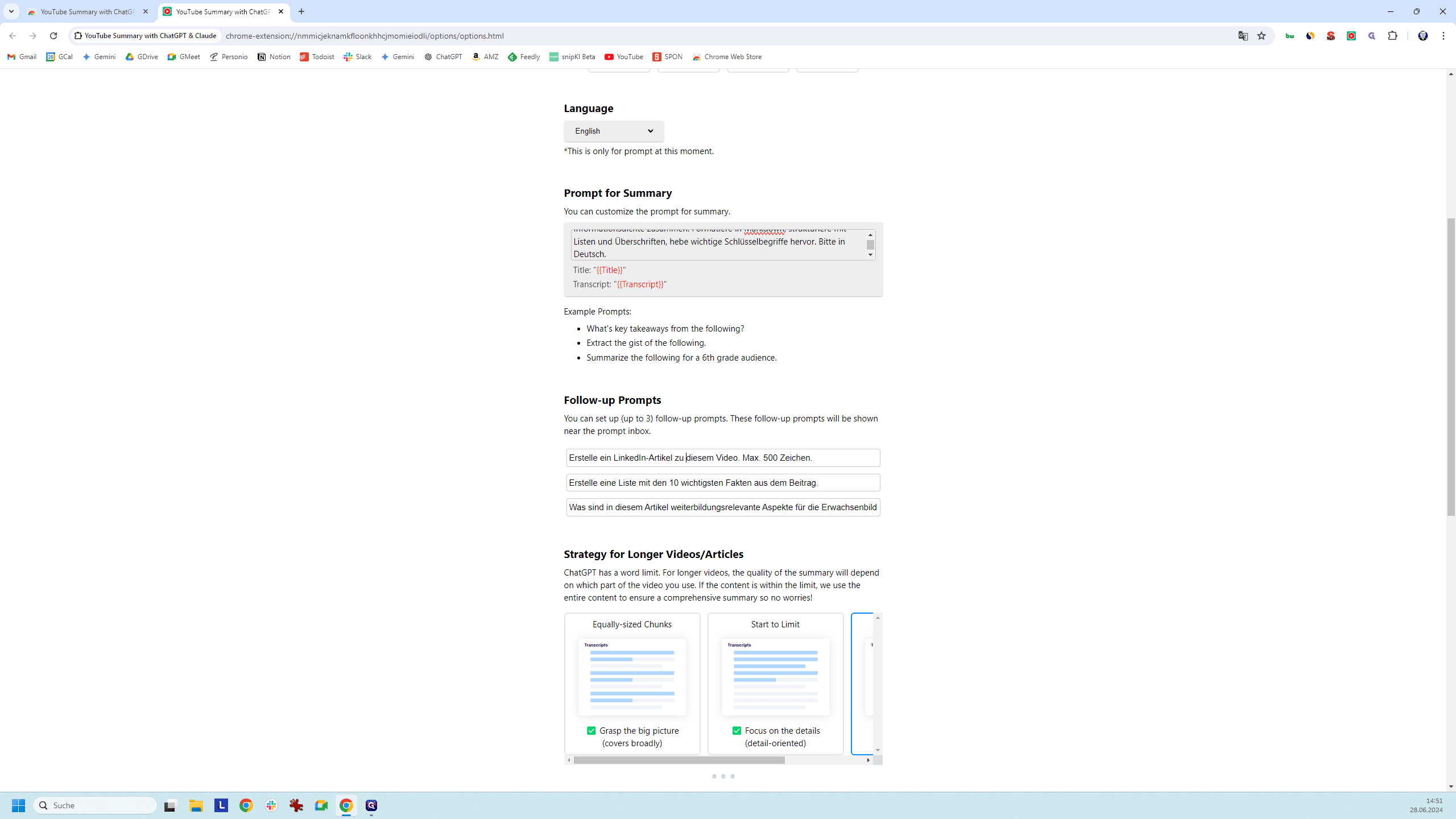
Task: Click the {{Title}} placeholder text
Action: point(609,270)
